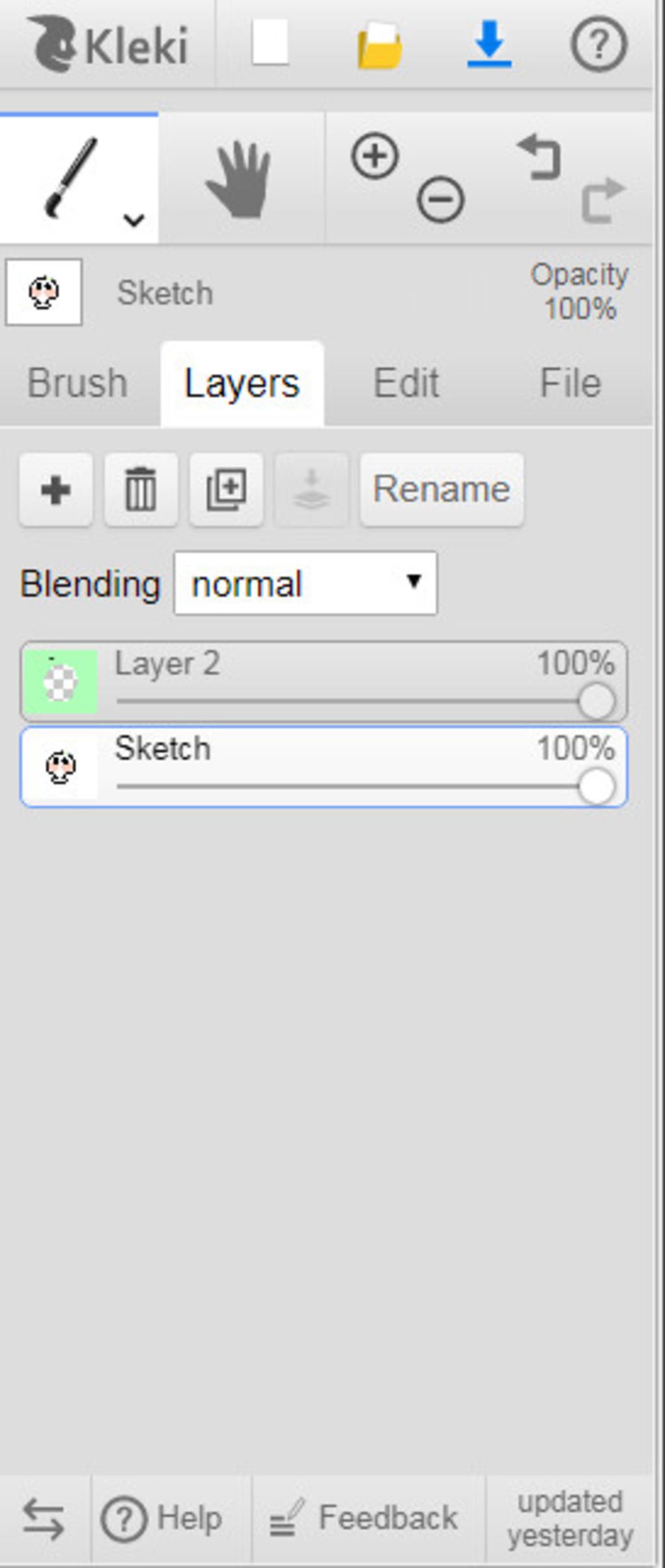Expand the brush tool chevron menu
This screenshot has width=665, height=1568.
coord(134,220)
